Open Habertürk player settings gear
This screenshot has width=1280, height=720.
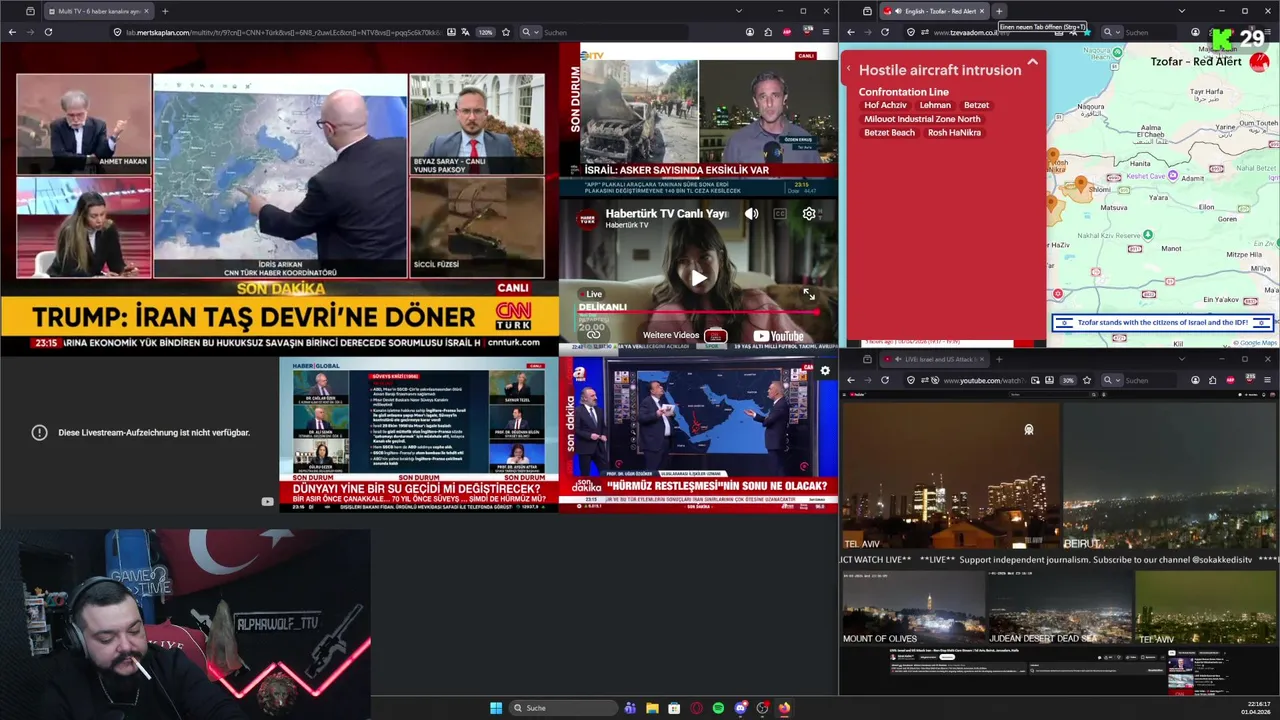(809, 214)
